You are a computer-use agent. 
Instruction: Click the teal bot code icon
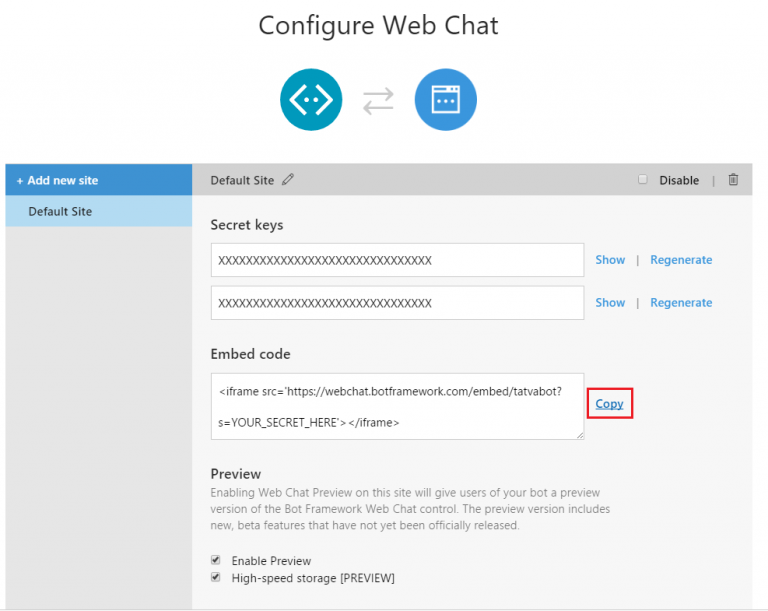(x=311, y=99)
